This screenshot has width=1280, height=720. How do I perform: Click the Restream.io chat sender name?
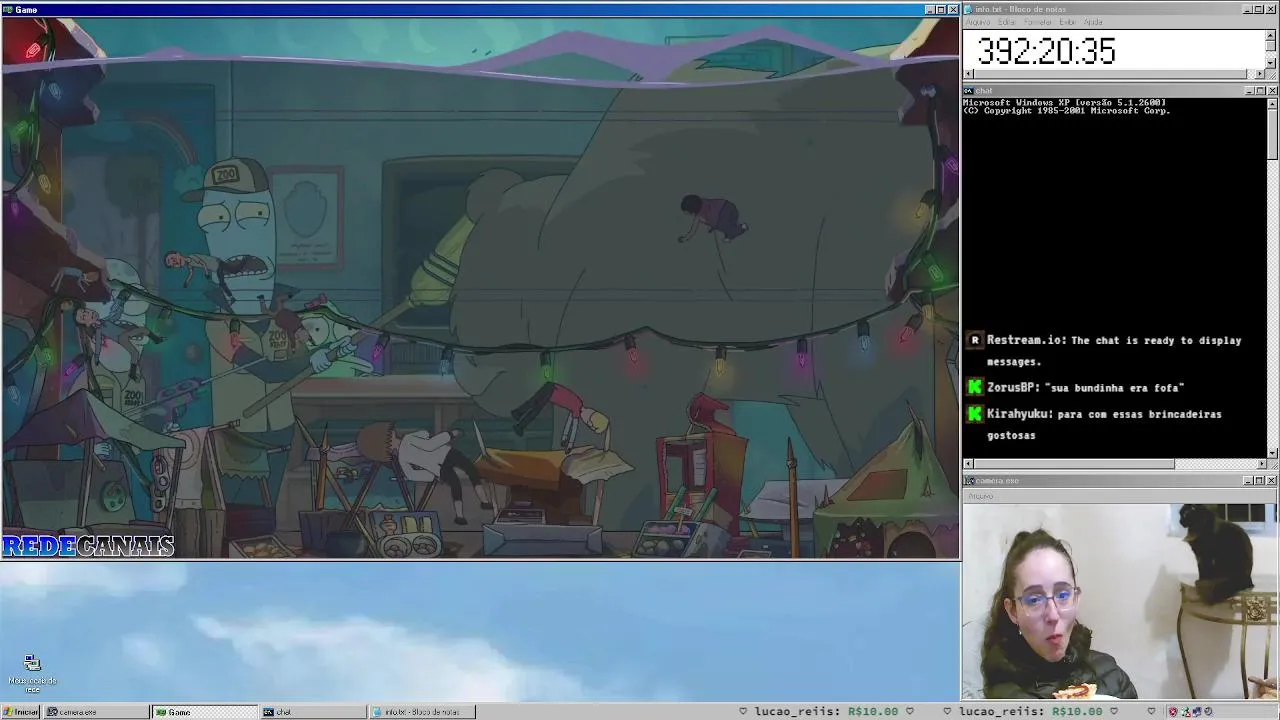click(1026, 341)
